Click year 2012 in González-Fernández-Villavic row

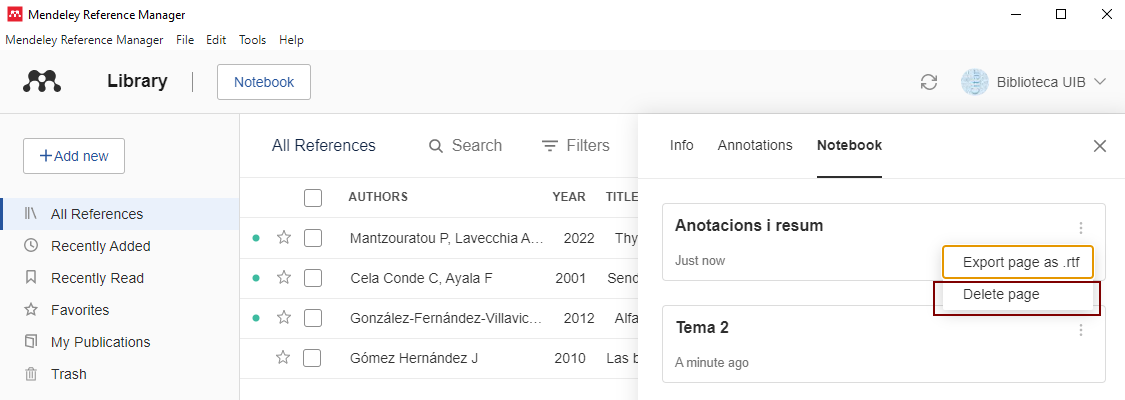click(578, 318)
